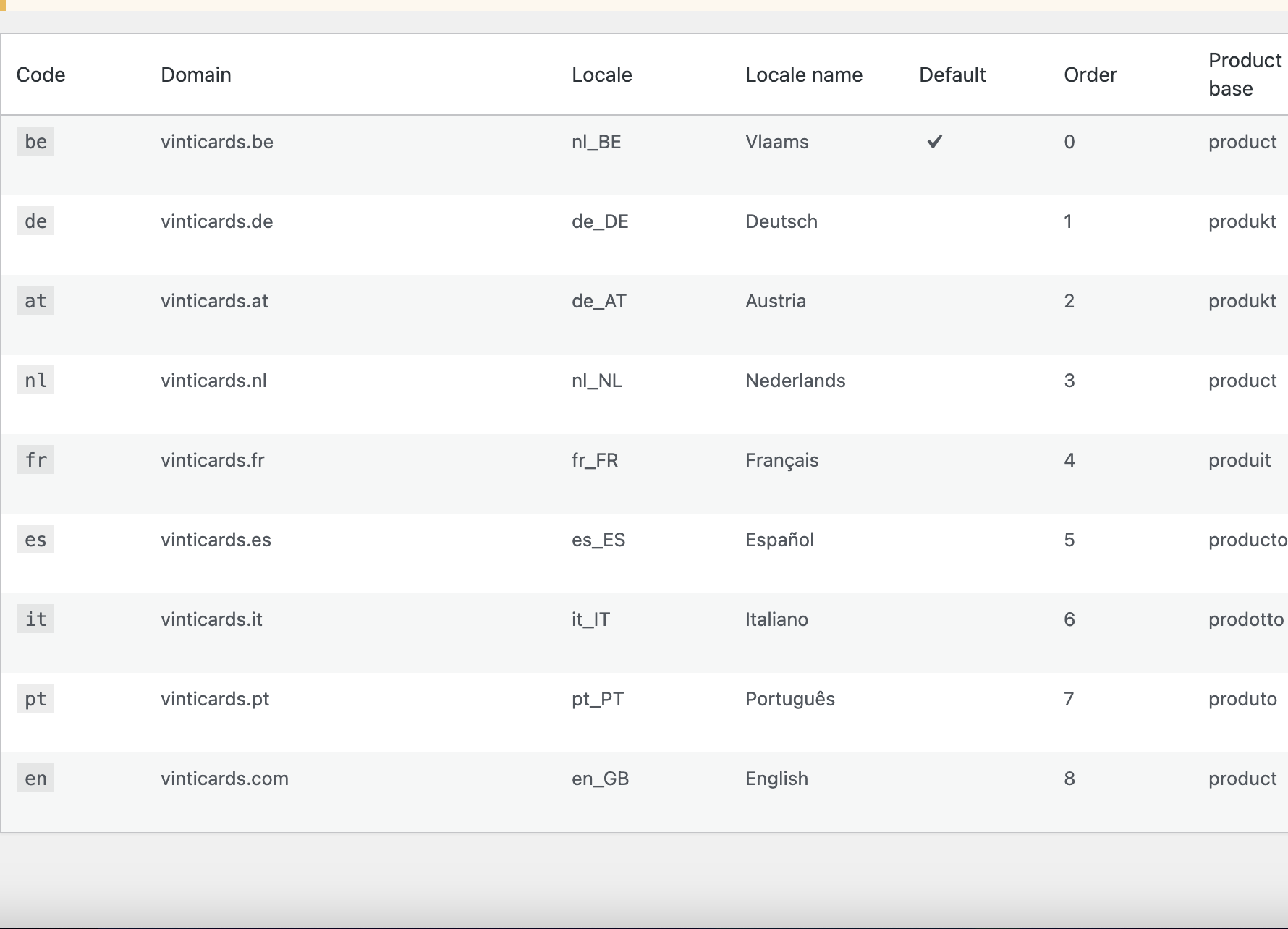
Task: Select order value 3 in the Nederlands row
Action: coord(1069,381)
